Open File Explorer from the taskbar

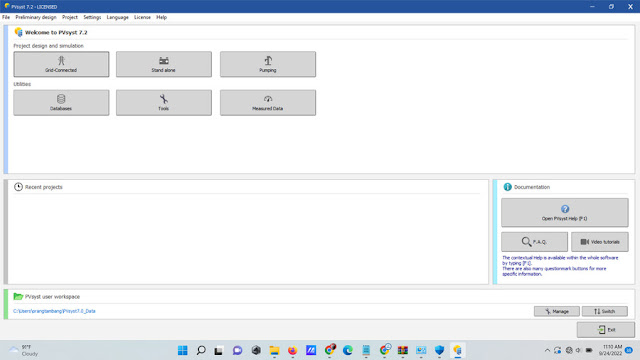coord(274,350)
